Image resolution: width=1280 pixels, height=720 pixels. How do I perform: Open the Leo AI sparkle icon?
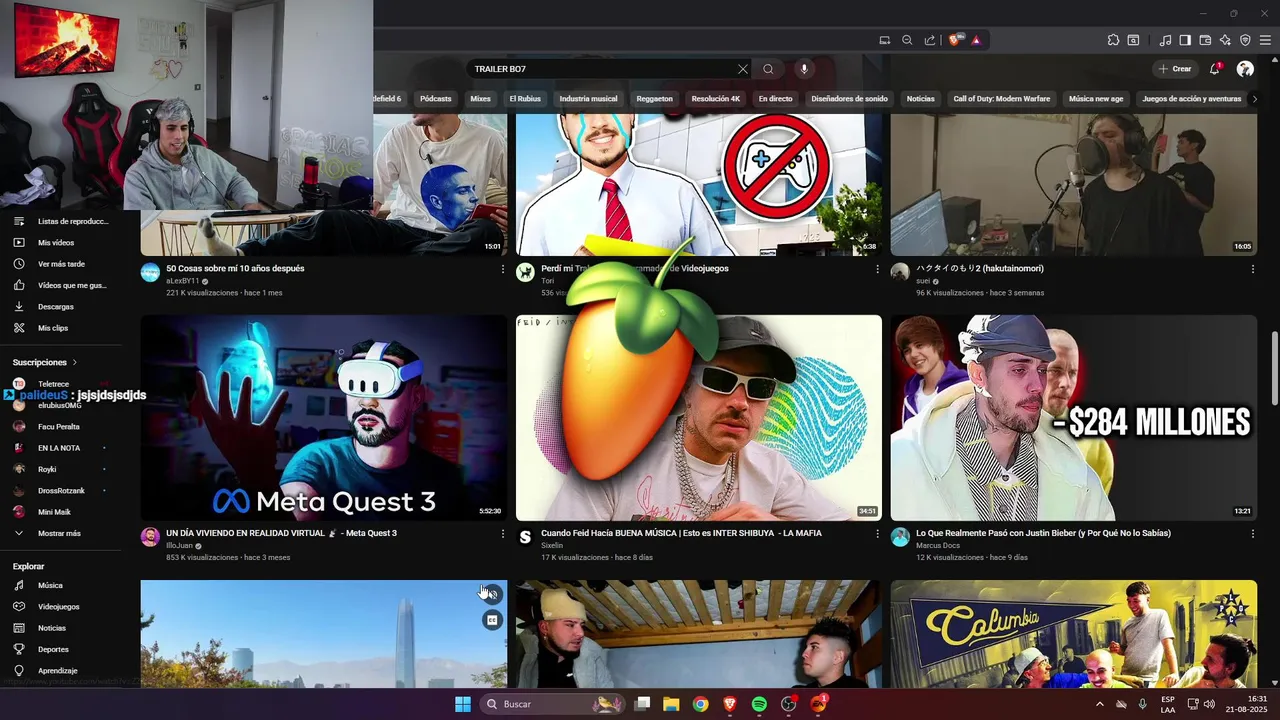click(x=1225, y=40)
